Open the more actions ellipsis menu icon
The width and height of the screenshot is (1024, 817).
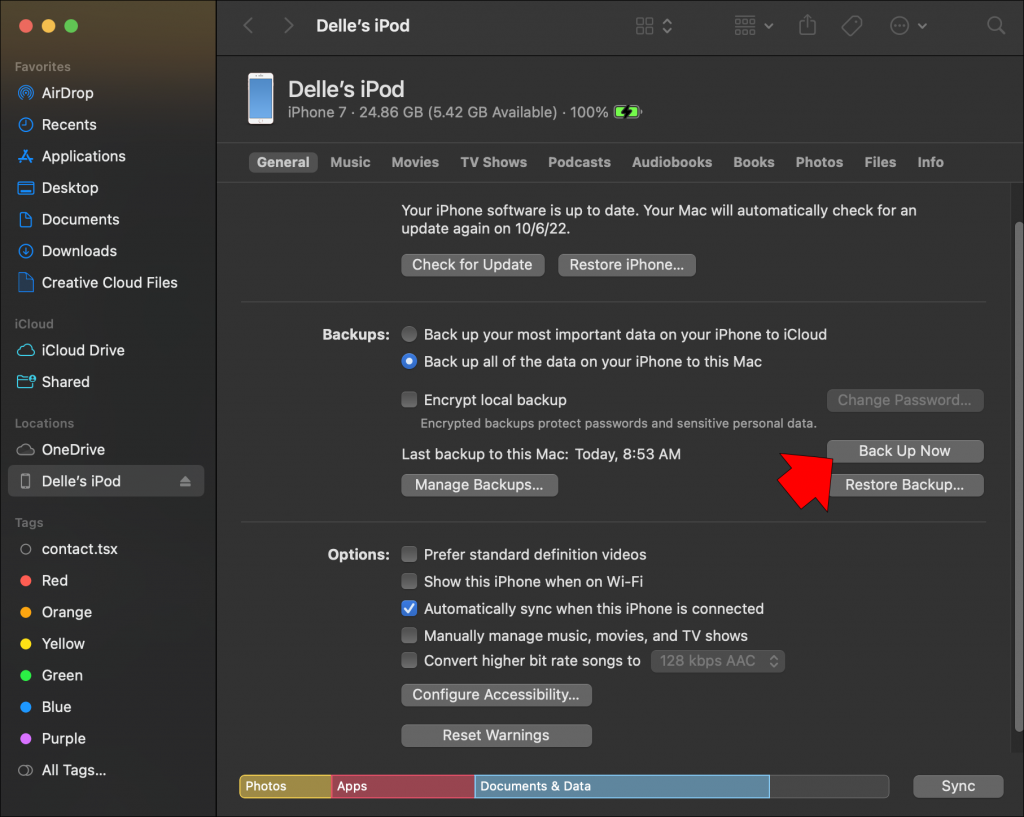[901, 25]
